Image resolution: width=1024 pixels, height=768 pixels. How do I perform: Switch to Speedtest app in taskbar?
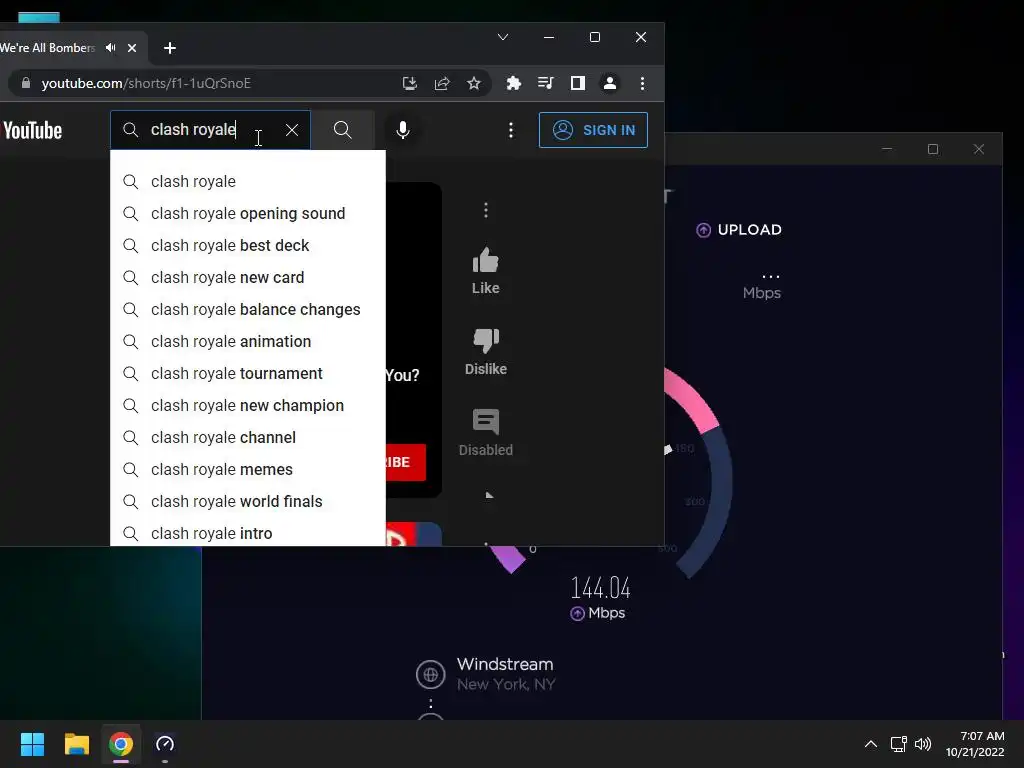point(165,744)
